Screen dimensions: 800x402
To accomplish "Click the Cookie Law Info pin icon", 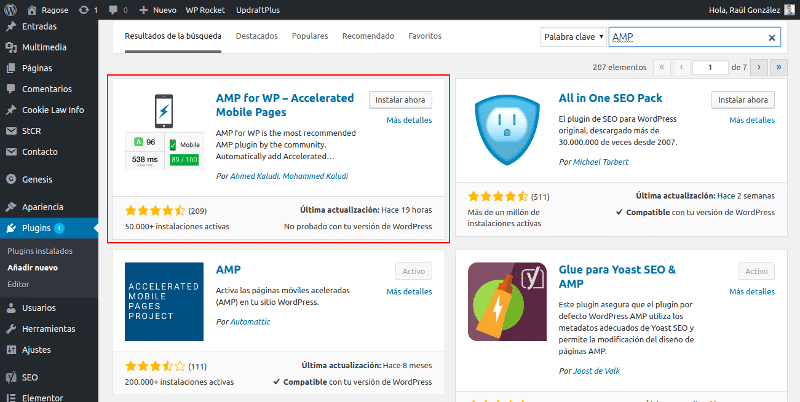I will tap(11, 110).
